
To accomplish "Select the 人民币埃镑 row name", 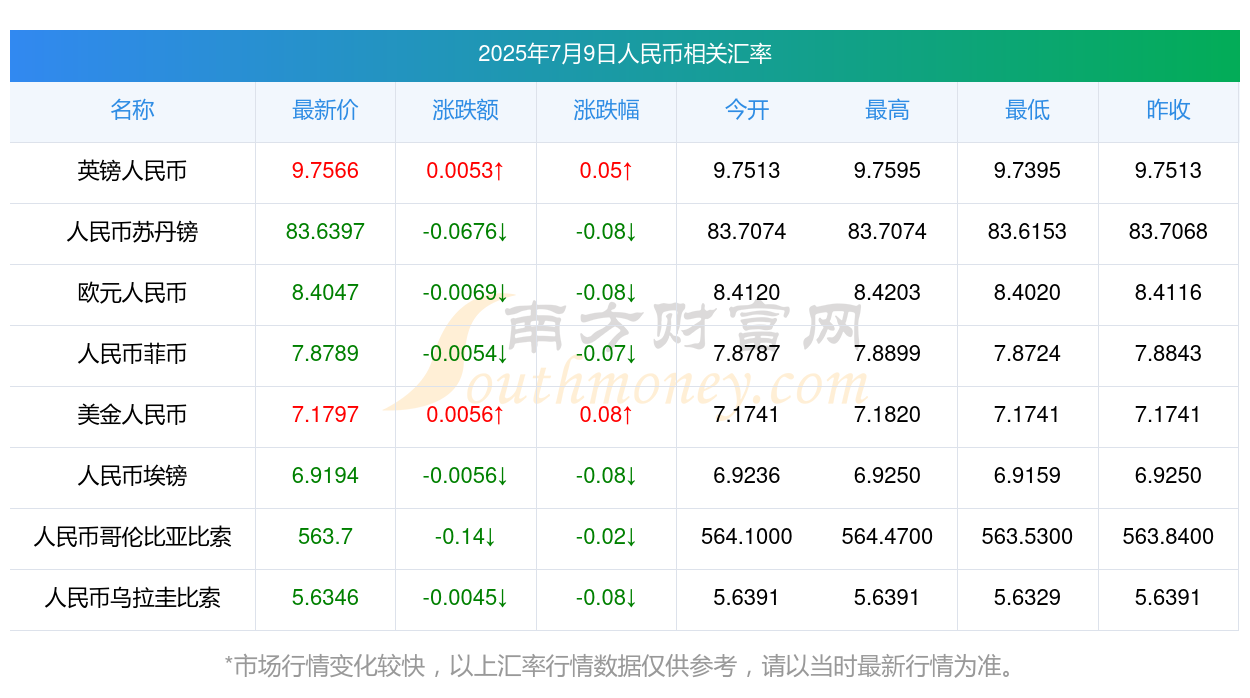I will tap(132, 476).
